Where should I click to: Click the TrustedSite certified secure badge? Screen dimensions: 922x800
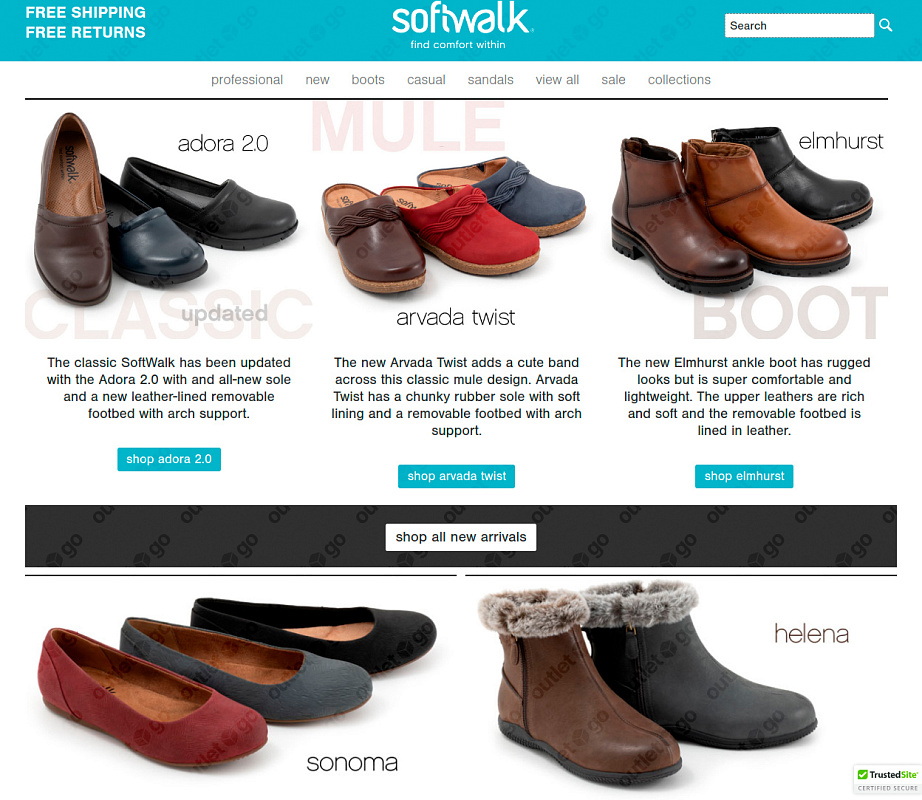(887, 780)
